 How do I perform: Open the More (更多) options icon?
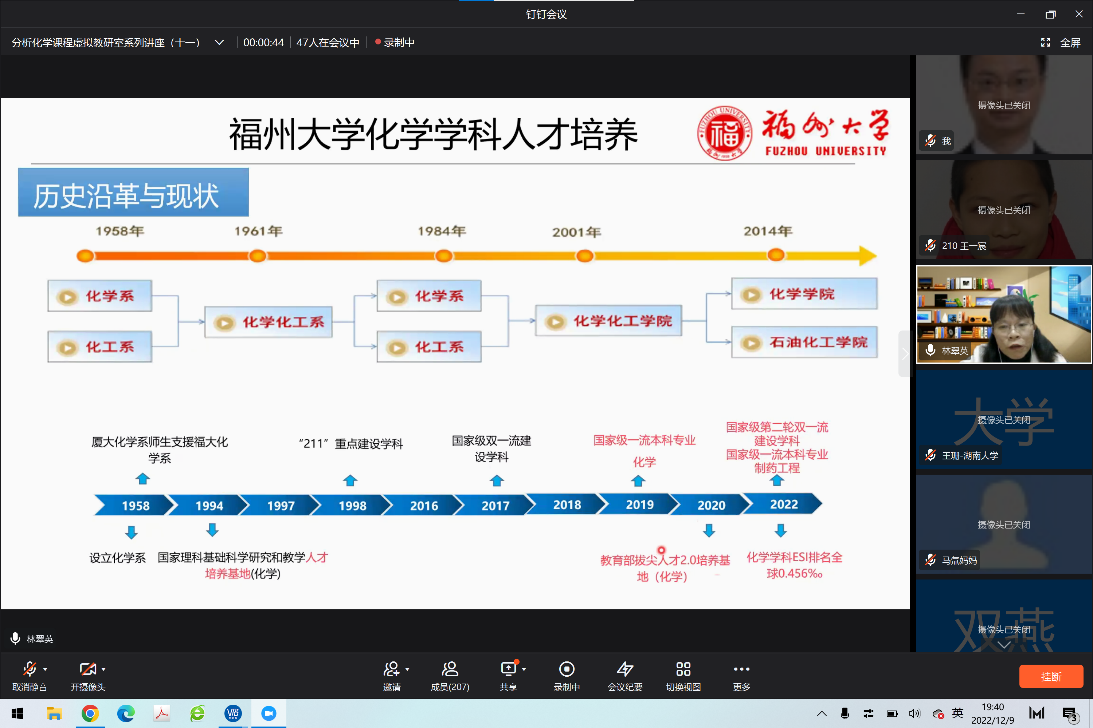[741, 669]
